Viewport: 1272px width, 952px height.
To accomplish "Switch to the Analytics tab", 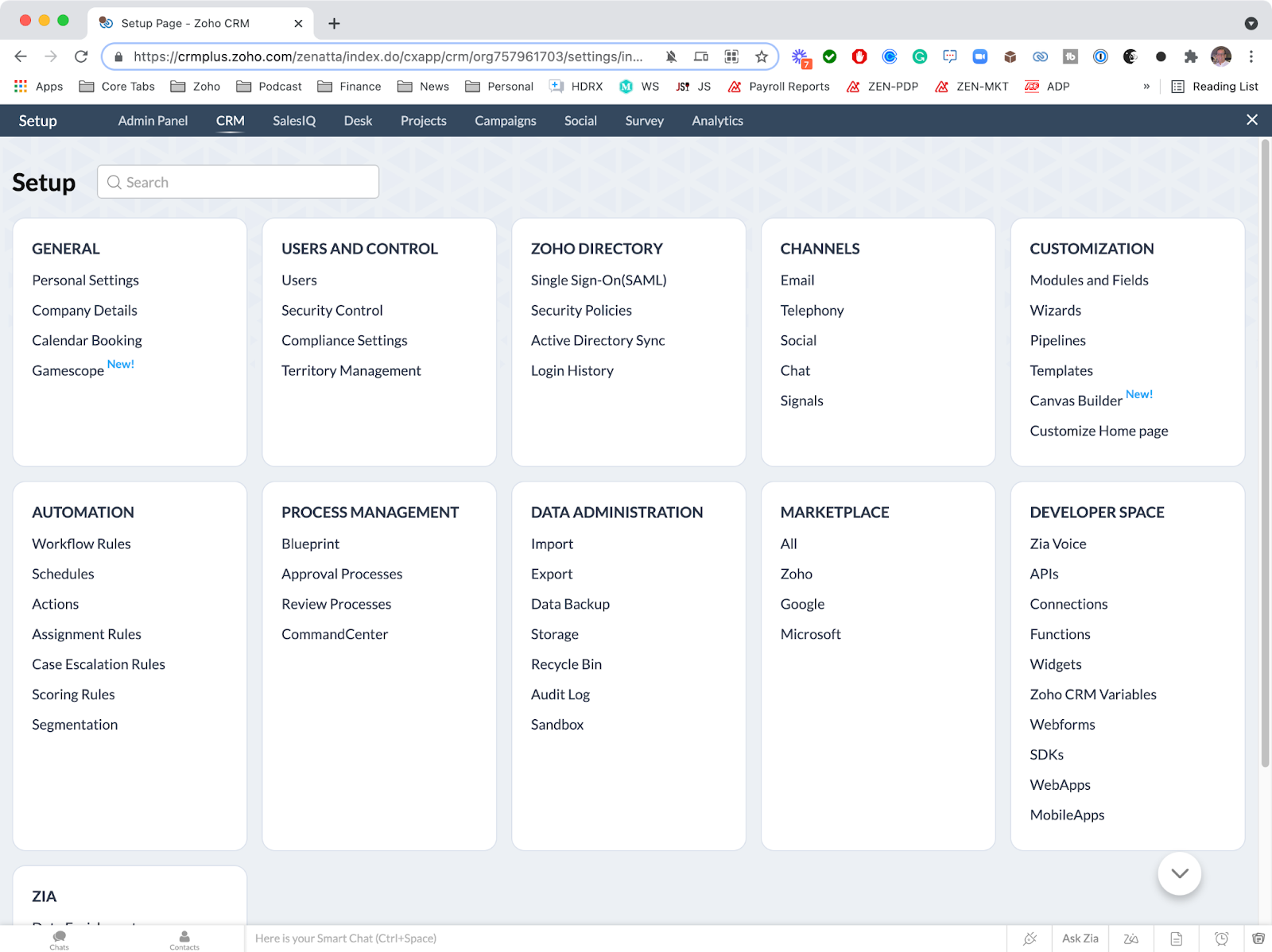I will pos(718,121).
